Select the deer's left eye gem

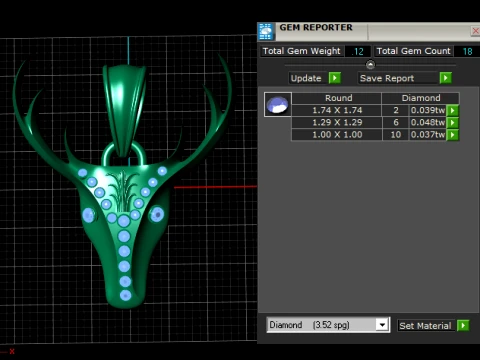89,215
